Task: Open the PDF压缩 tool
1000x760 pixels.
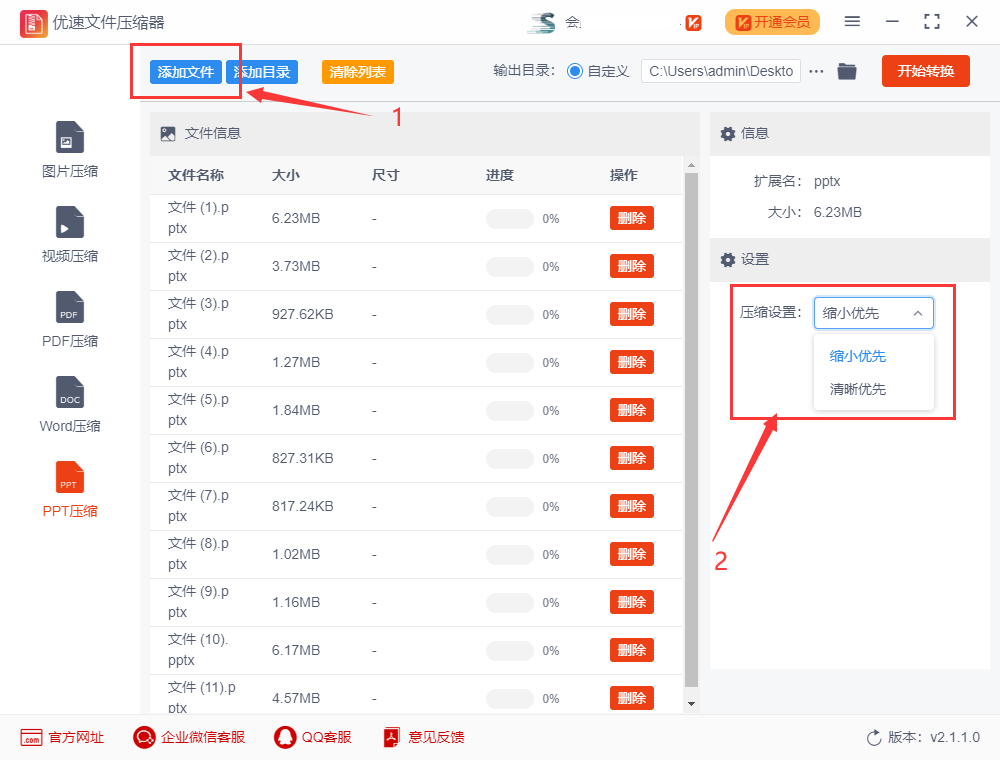Action: [70, 319]
